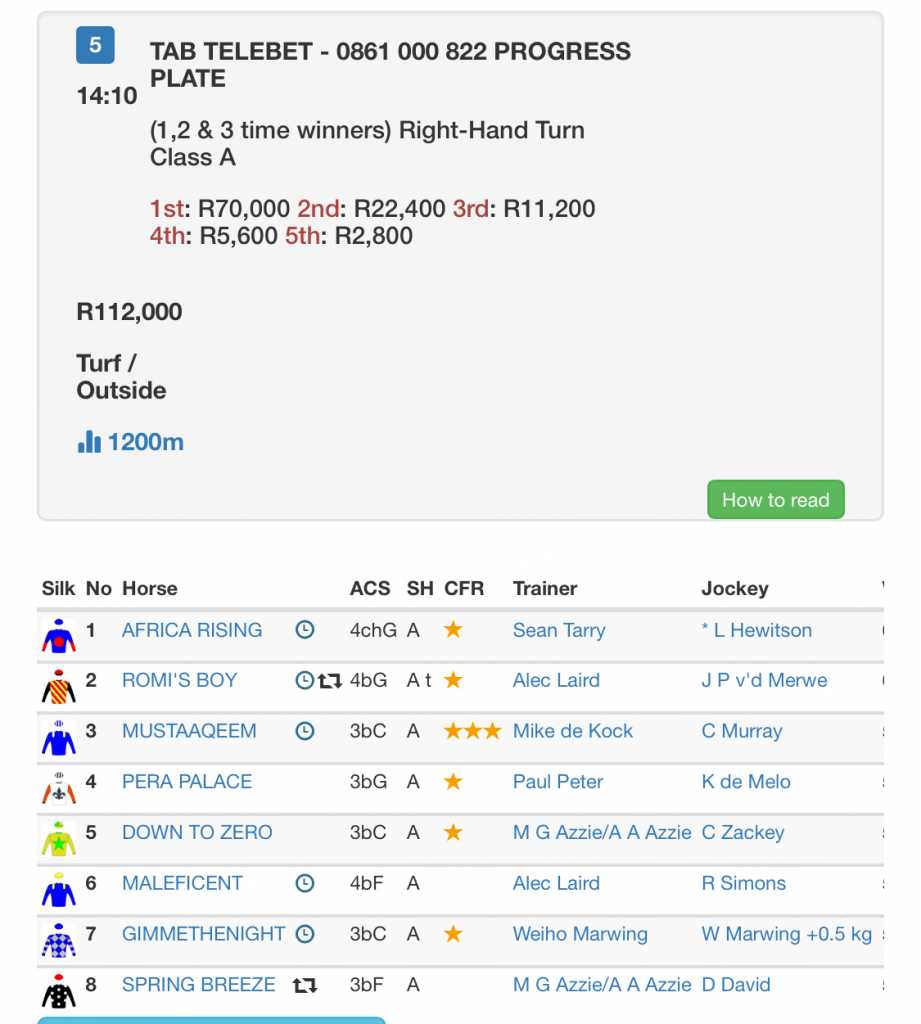Click the jockey silk icon for PERA PALACE
This screenshot has width=921, height=1024.
click(x=59, y=785)
